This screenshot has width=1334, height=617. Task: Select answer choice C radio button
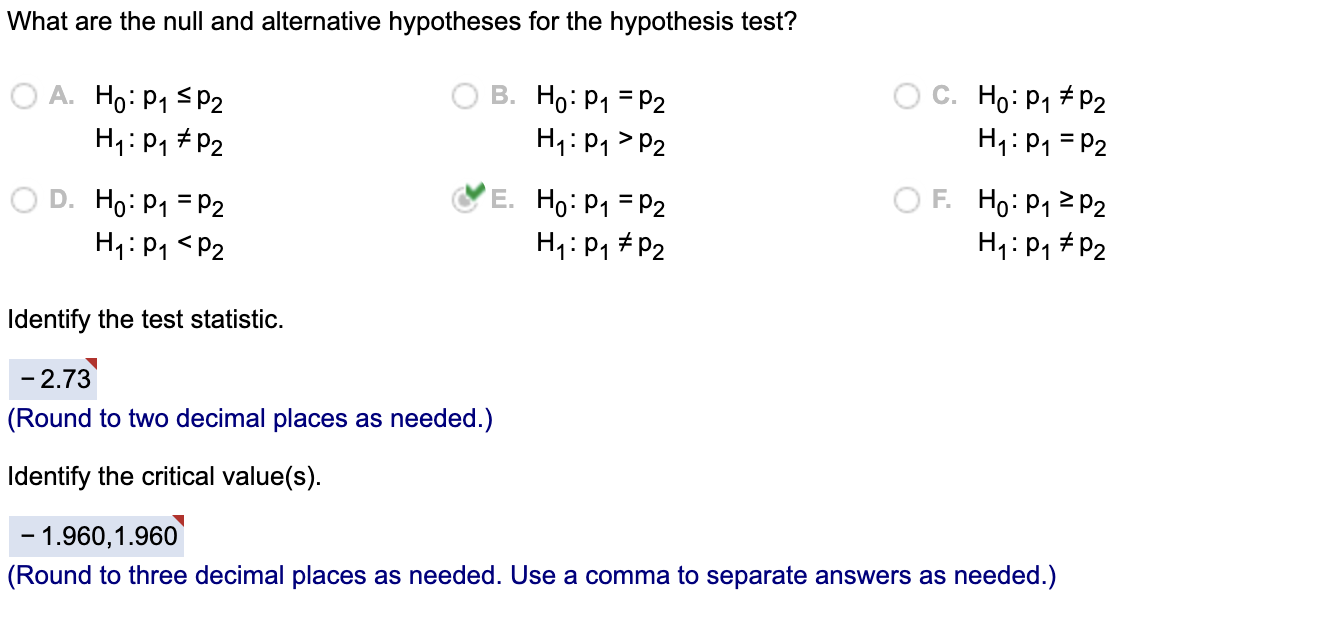pos(906,95)
